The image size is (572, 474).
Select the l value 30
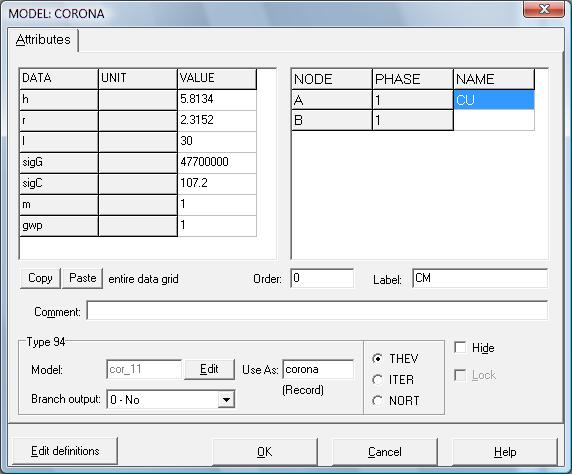[x=217, y=142]
